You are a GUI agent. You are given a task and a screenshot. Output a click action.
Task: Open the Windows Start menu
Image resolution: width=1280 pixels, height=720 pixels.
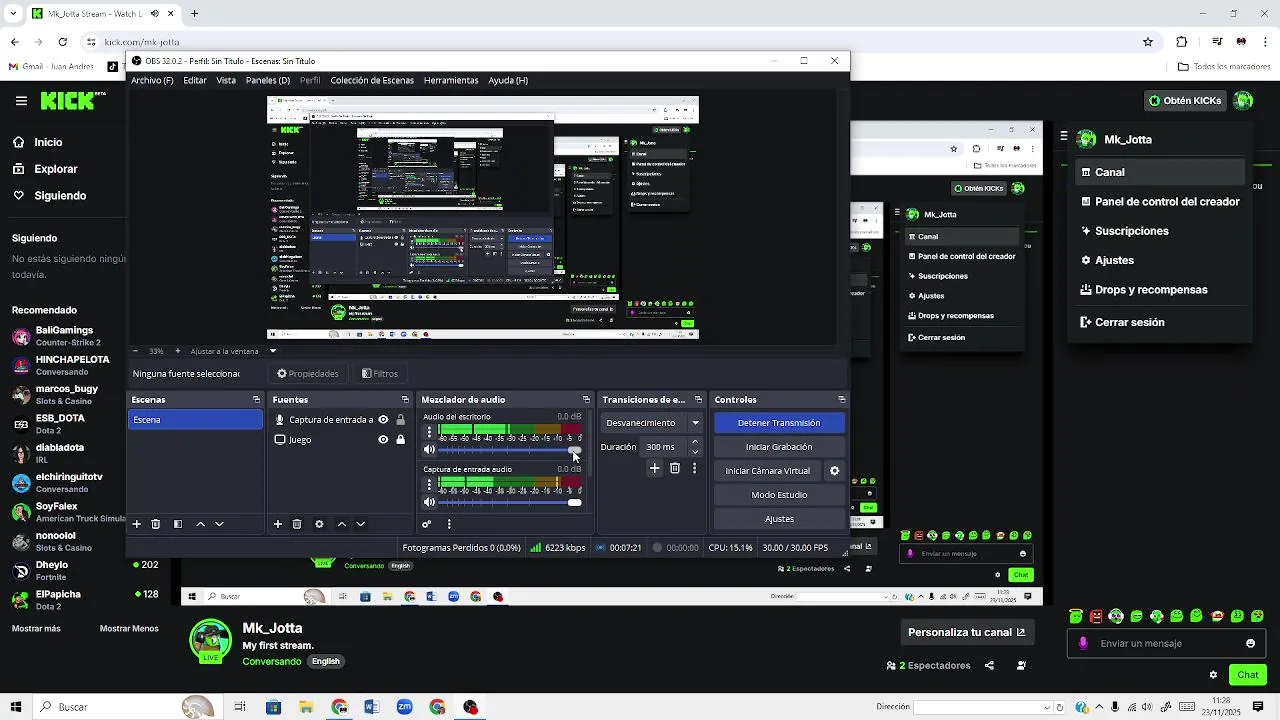tap(15, 707)
